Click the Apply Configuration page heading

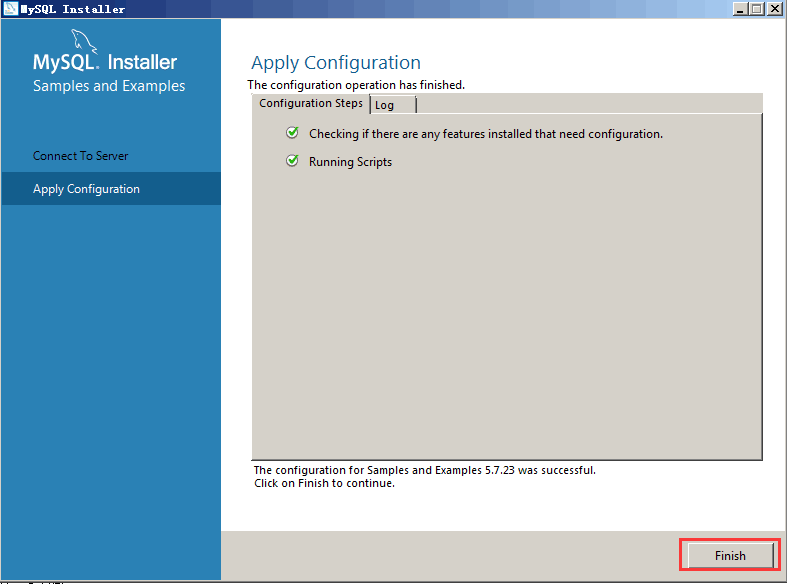tap(336, 63)
